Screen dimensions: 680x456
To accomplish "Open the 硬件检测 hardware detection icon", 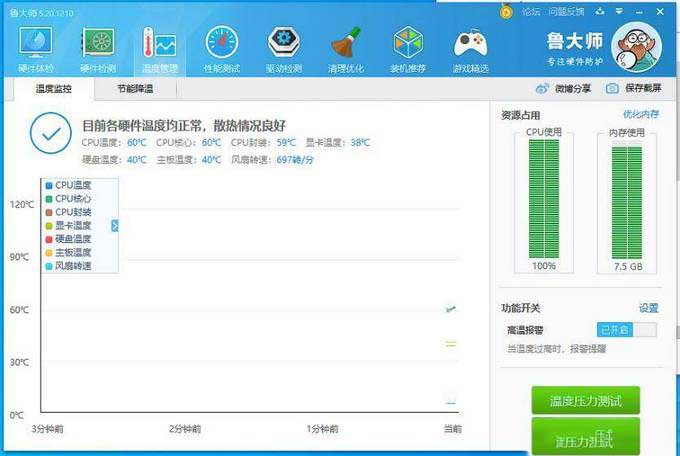I will 98,43.
